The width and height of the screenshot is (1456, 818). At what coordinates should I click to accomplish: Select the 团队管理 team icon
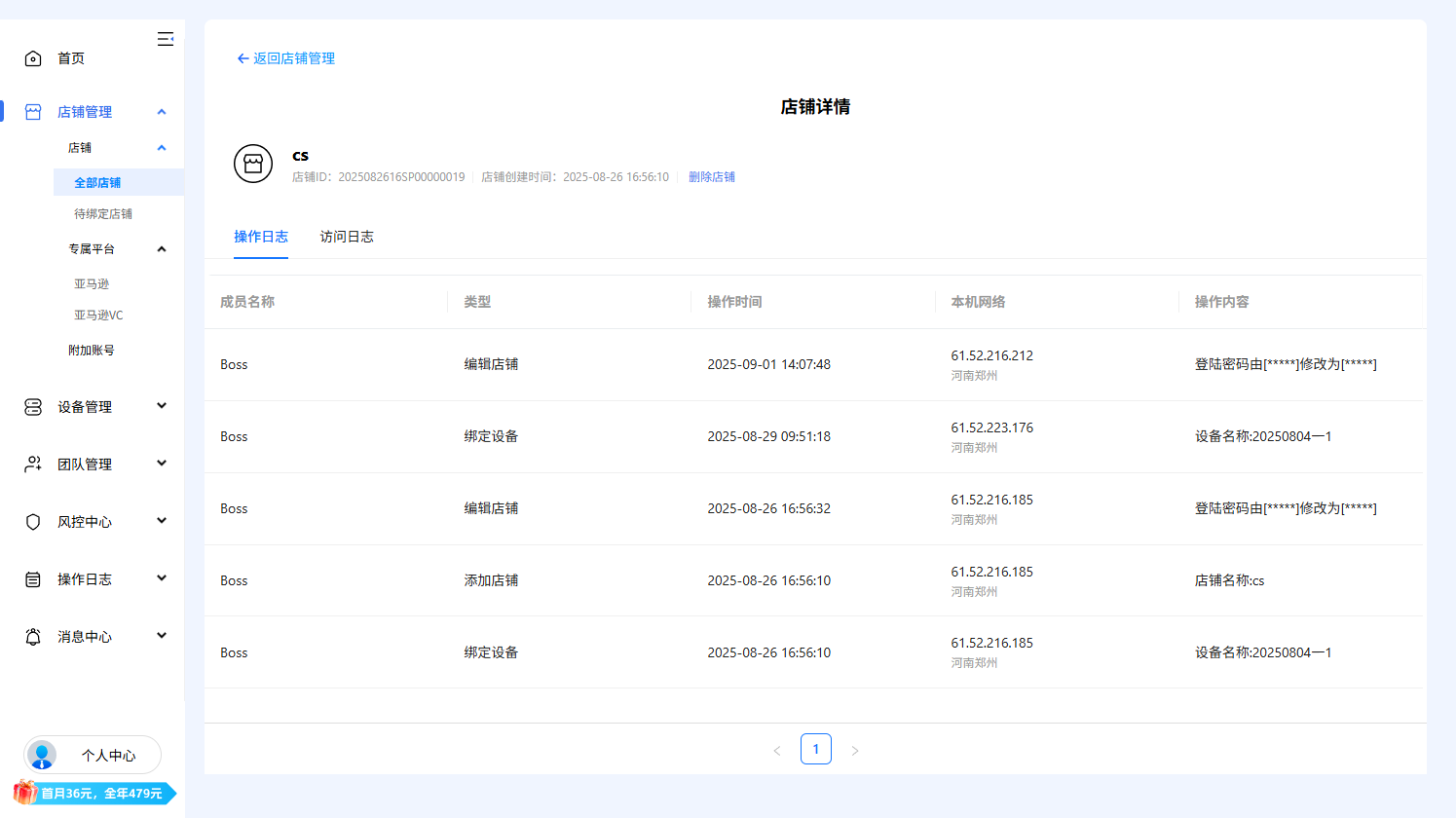pos(32,464)
